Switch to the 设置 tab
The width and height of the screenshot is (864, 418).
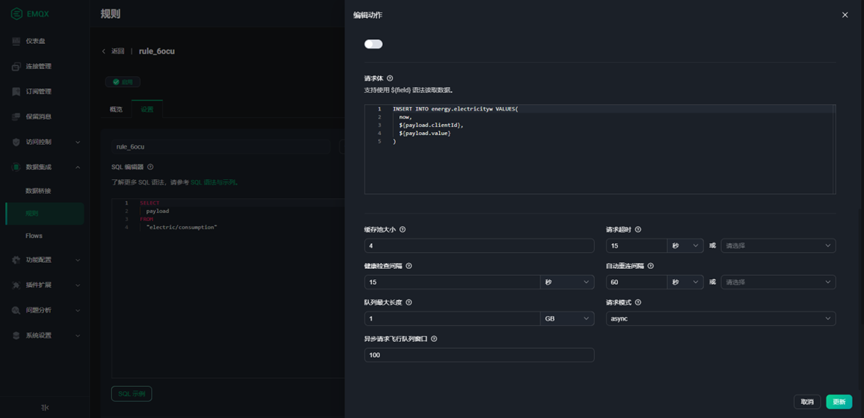147,109
